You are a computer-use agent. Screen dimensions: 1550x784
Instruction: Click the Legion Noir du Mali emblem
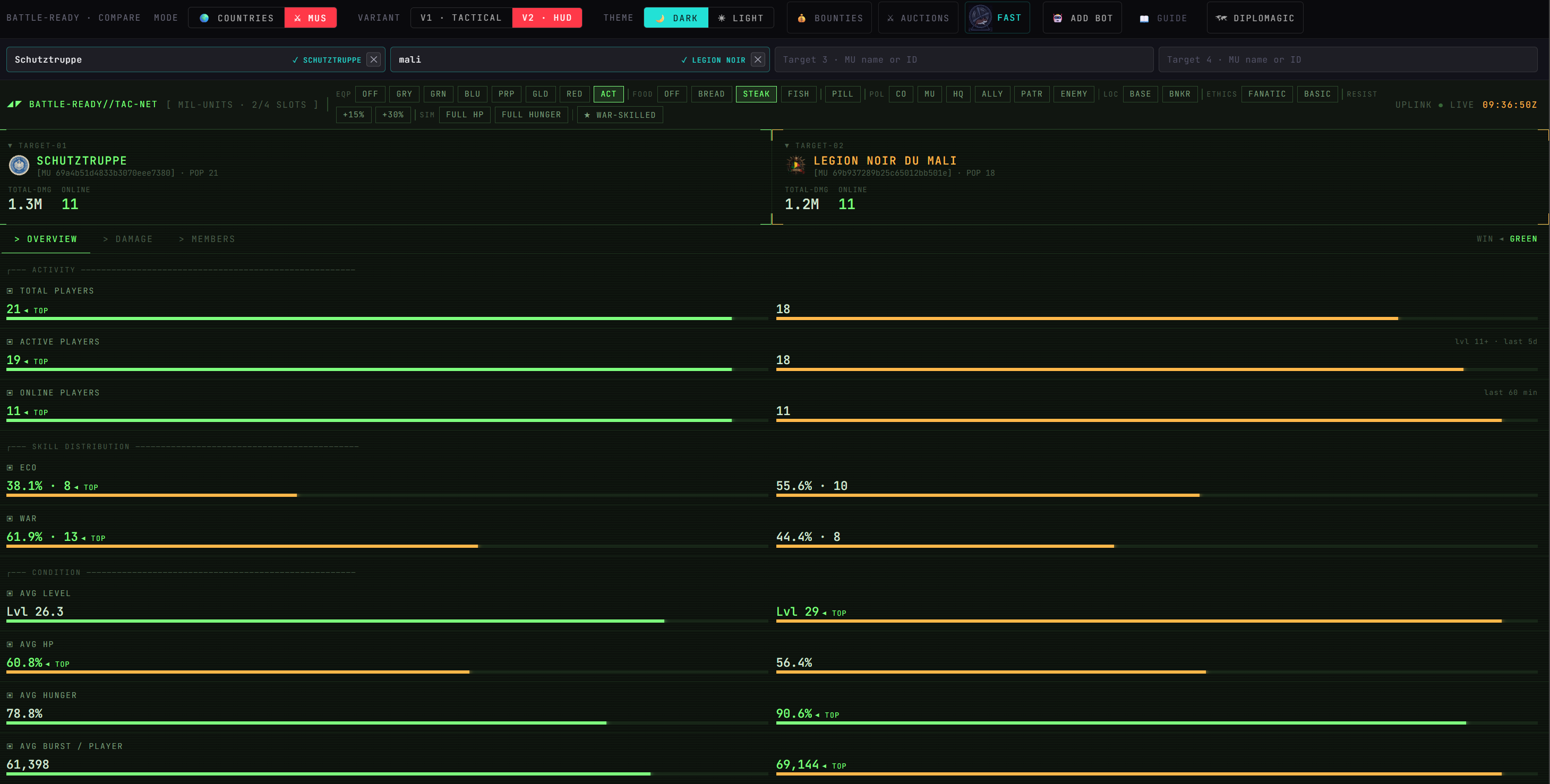tap(796, 165)
